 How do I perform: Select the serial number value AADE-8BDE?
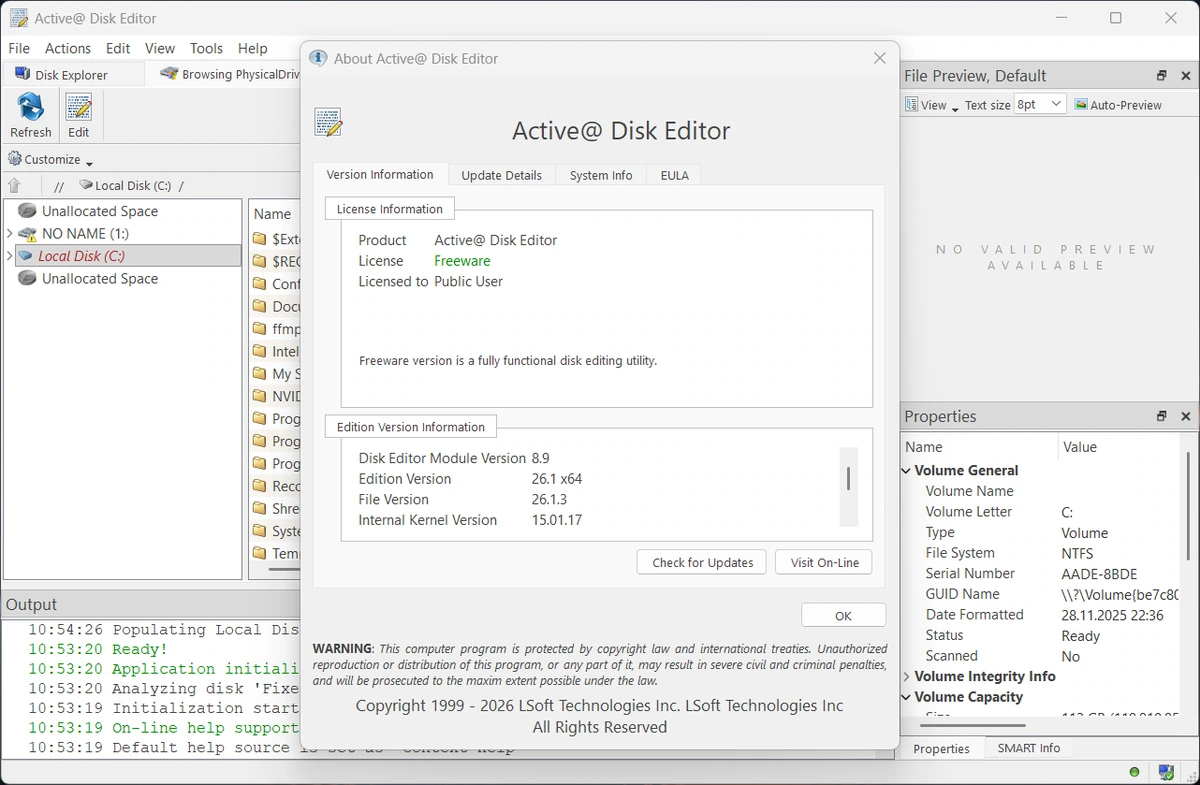(1099, 574)
